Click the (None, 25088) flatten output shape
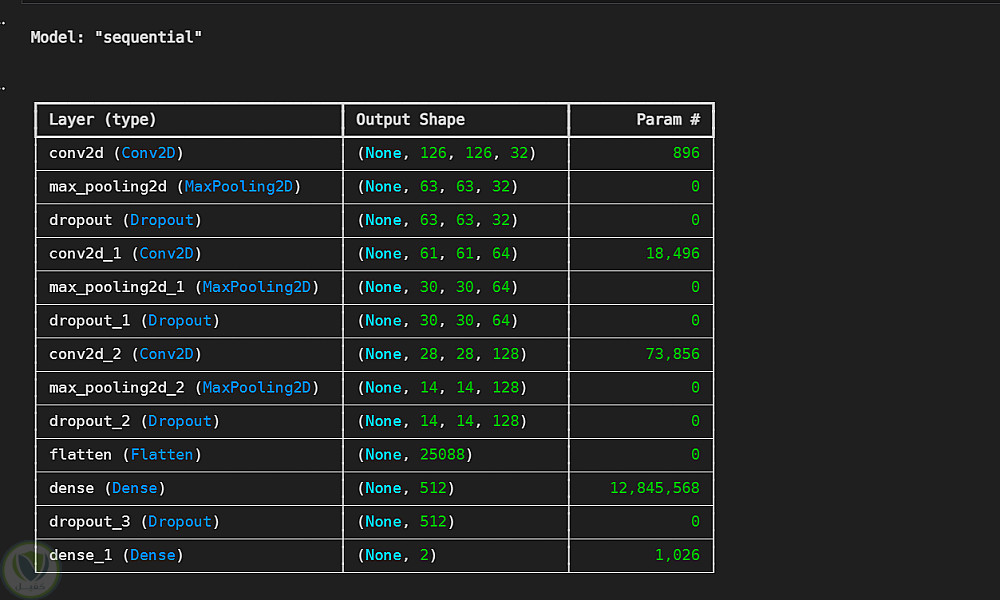Viewport: 1000px width, 600px height. click(x=415, y=455)
